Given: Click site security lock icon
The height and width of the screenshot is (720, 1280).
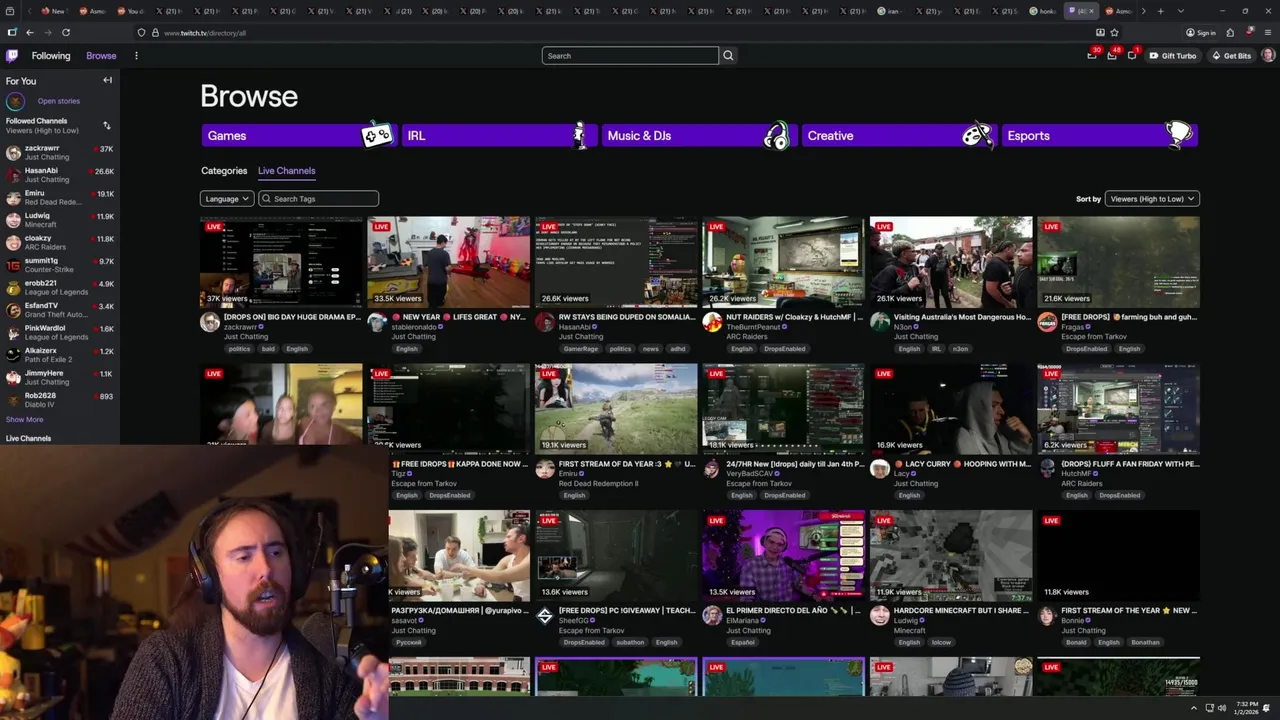Looking at the screenshot, I should click(x=154, y=32).
